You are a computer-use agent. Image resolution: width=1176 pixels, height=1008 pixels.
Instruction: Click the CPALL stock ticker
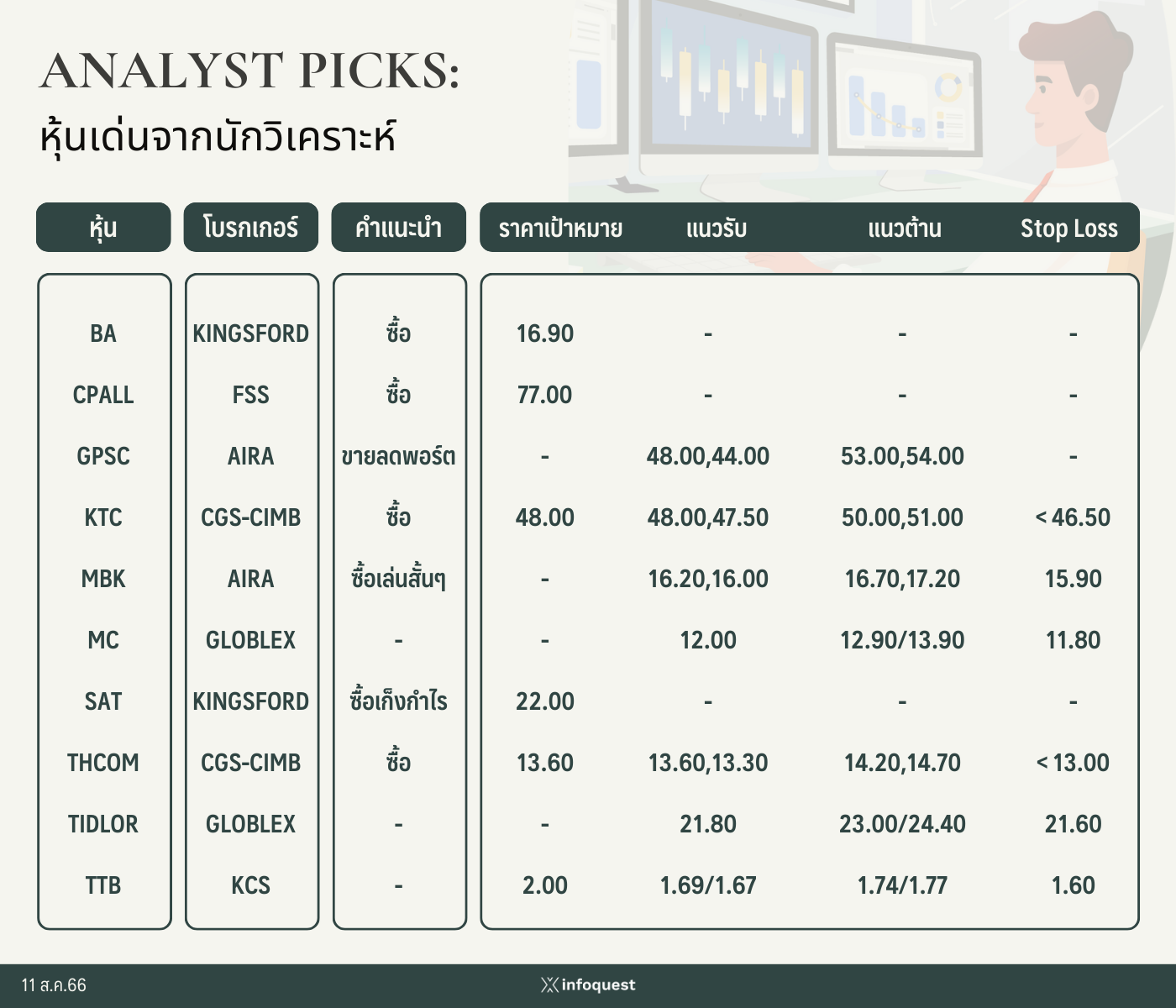103,395
